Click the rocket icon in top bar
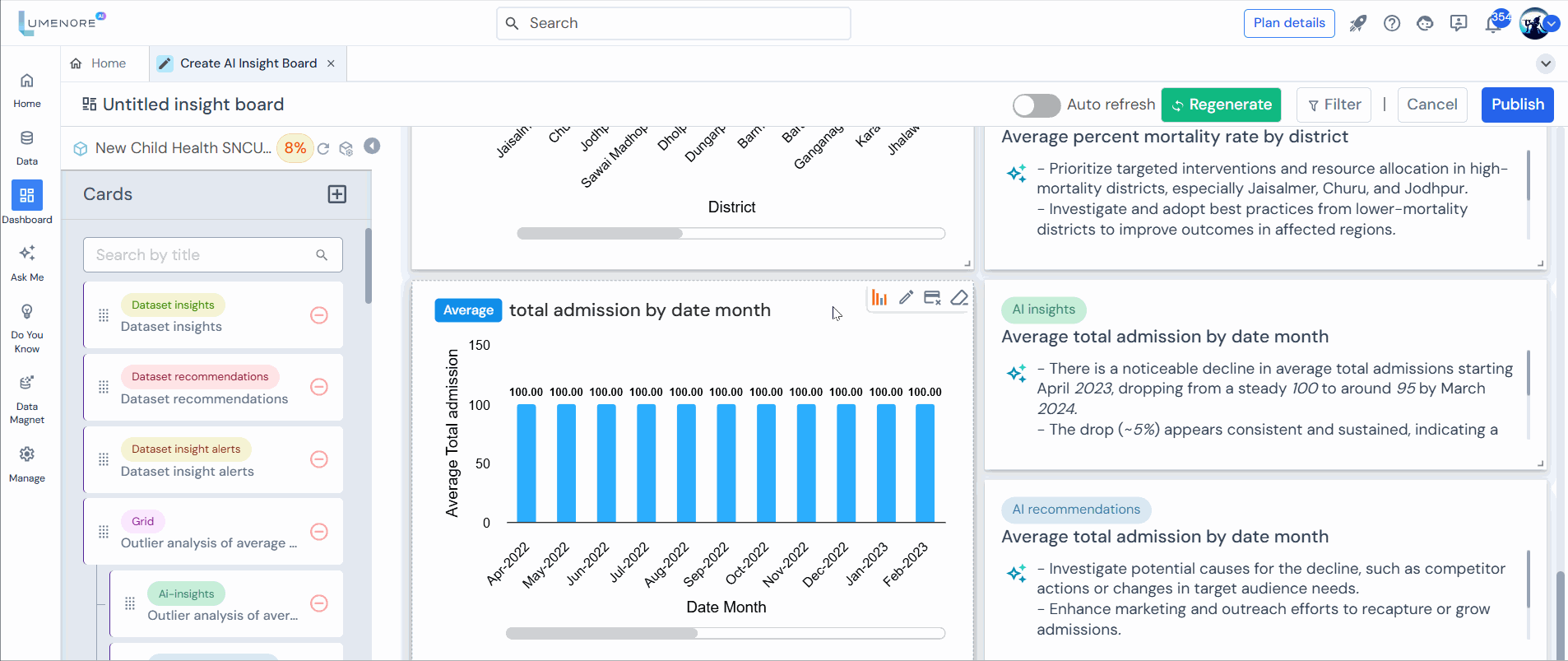 pyautogui.click(x=1357, y=24)
